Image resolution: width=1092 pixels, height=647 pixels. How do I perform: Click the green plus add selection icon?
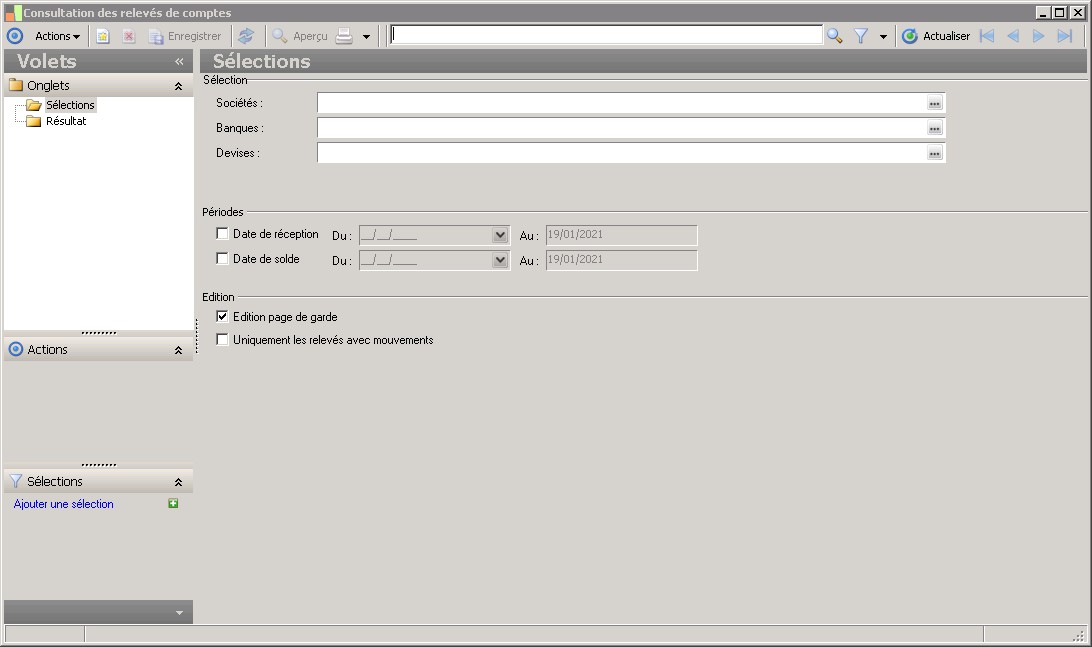(x=173, y=504)
